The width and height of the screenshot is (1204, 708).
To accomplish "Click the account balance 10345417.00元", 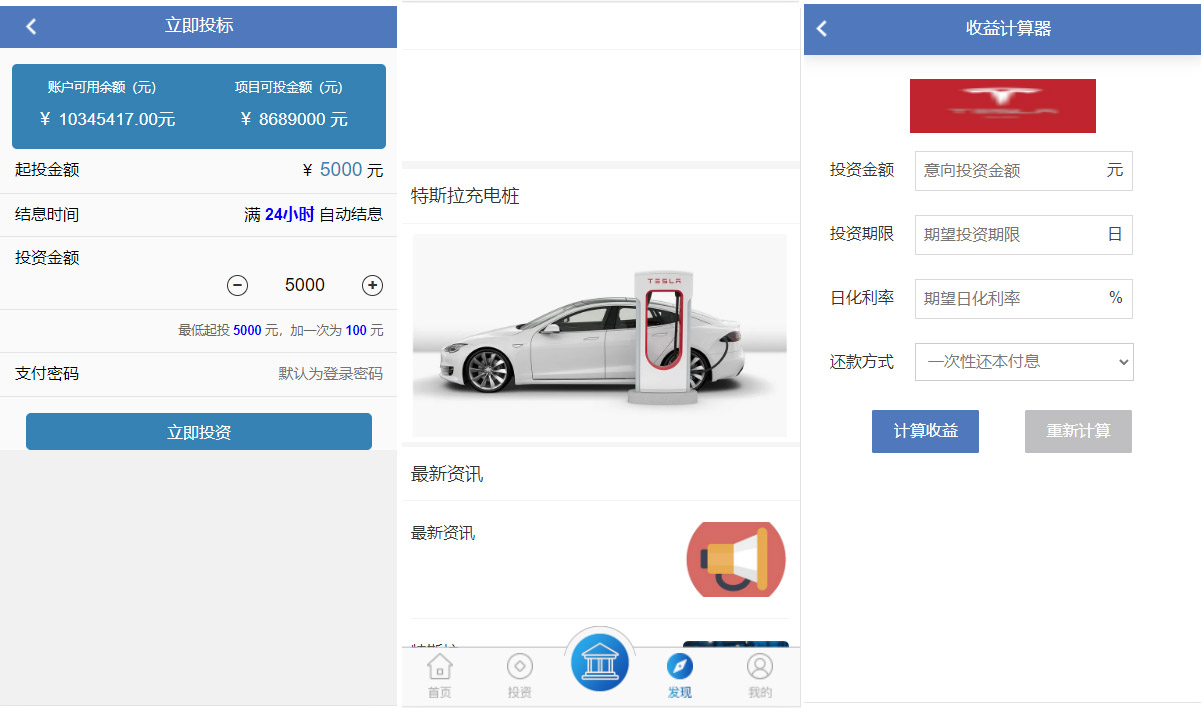I will pyautogui.click(x=108, y=119).
